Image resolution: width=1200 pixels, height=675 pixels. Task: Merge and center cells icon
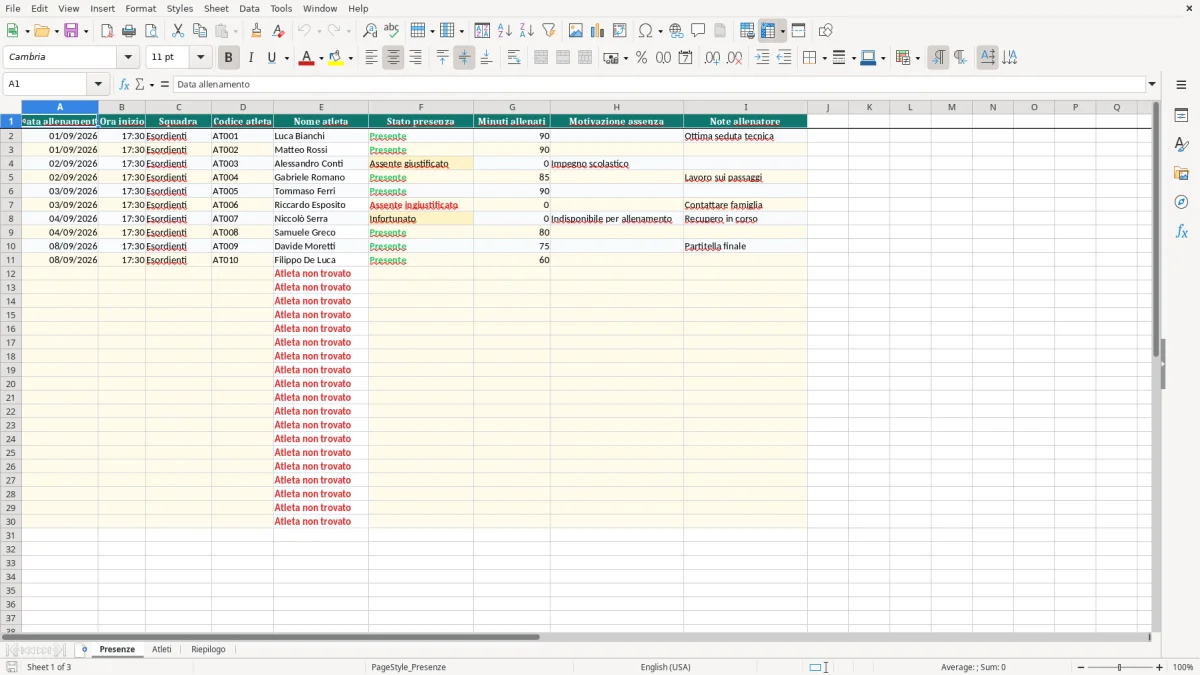[x=541, y=58]
